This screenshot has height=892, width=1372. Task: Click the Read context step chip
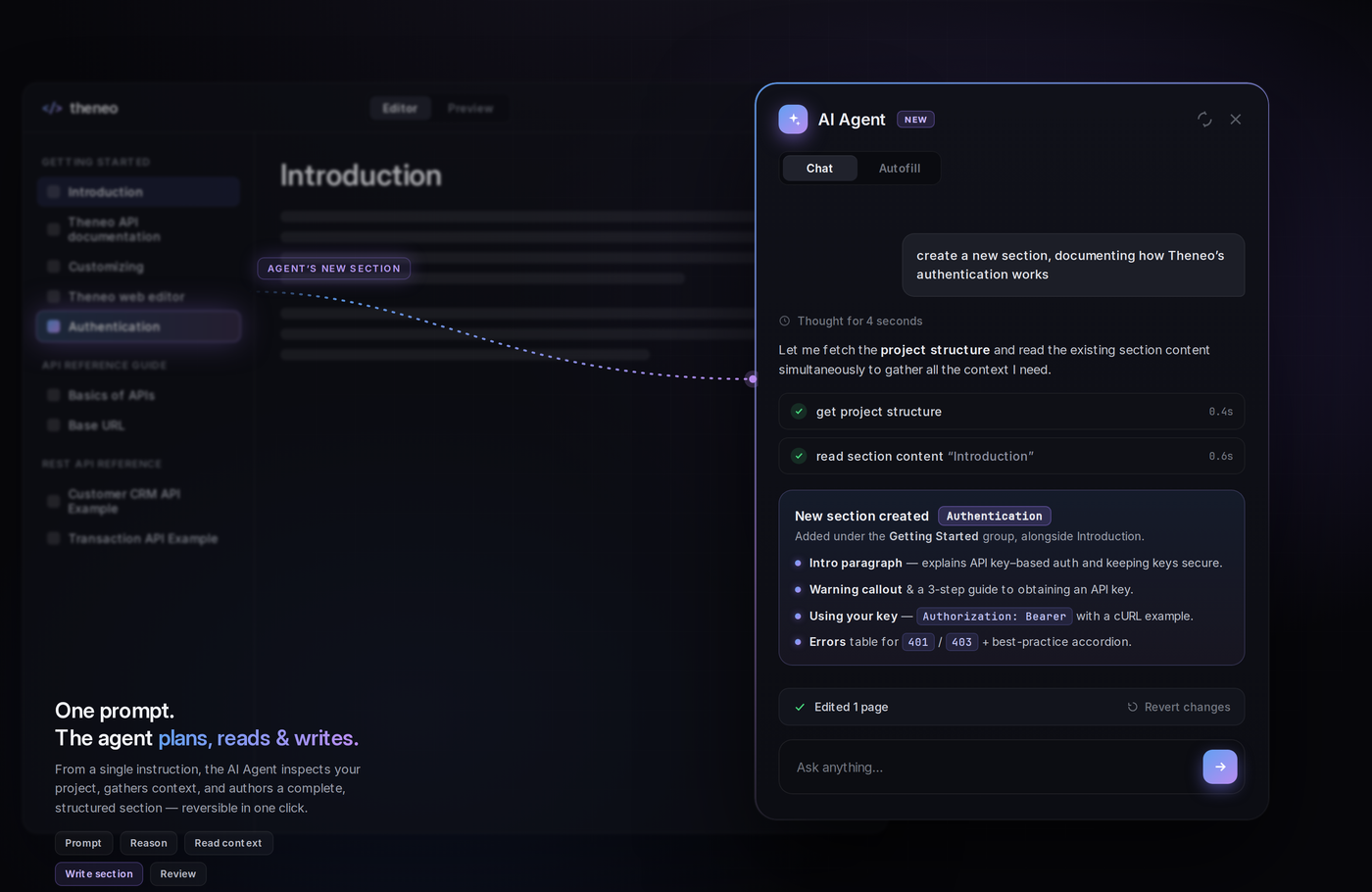228,843
